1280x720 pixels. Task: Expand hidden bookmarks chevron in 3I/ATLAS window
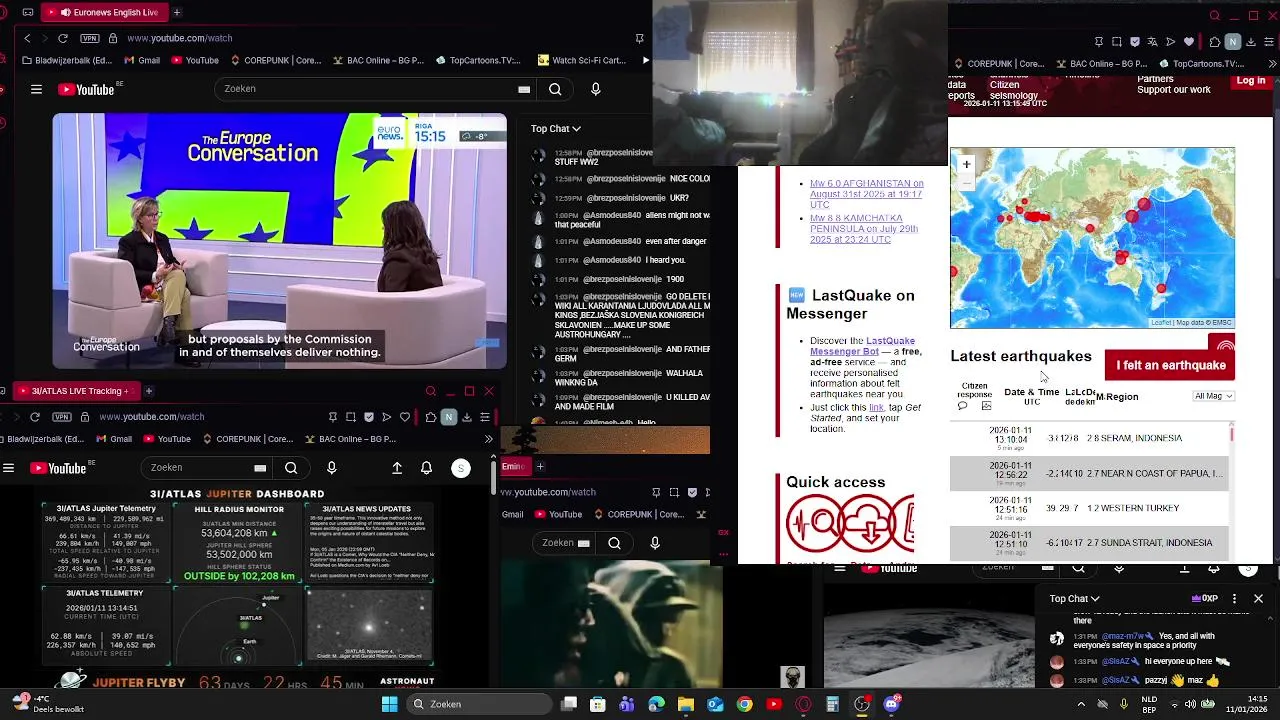pos(488,439)
